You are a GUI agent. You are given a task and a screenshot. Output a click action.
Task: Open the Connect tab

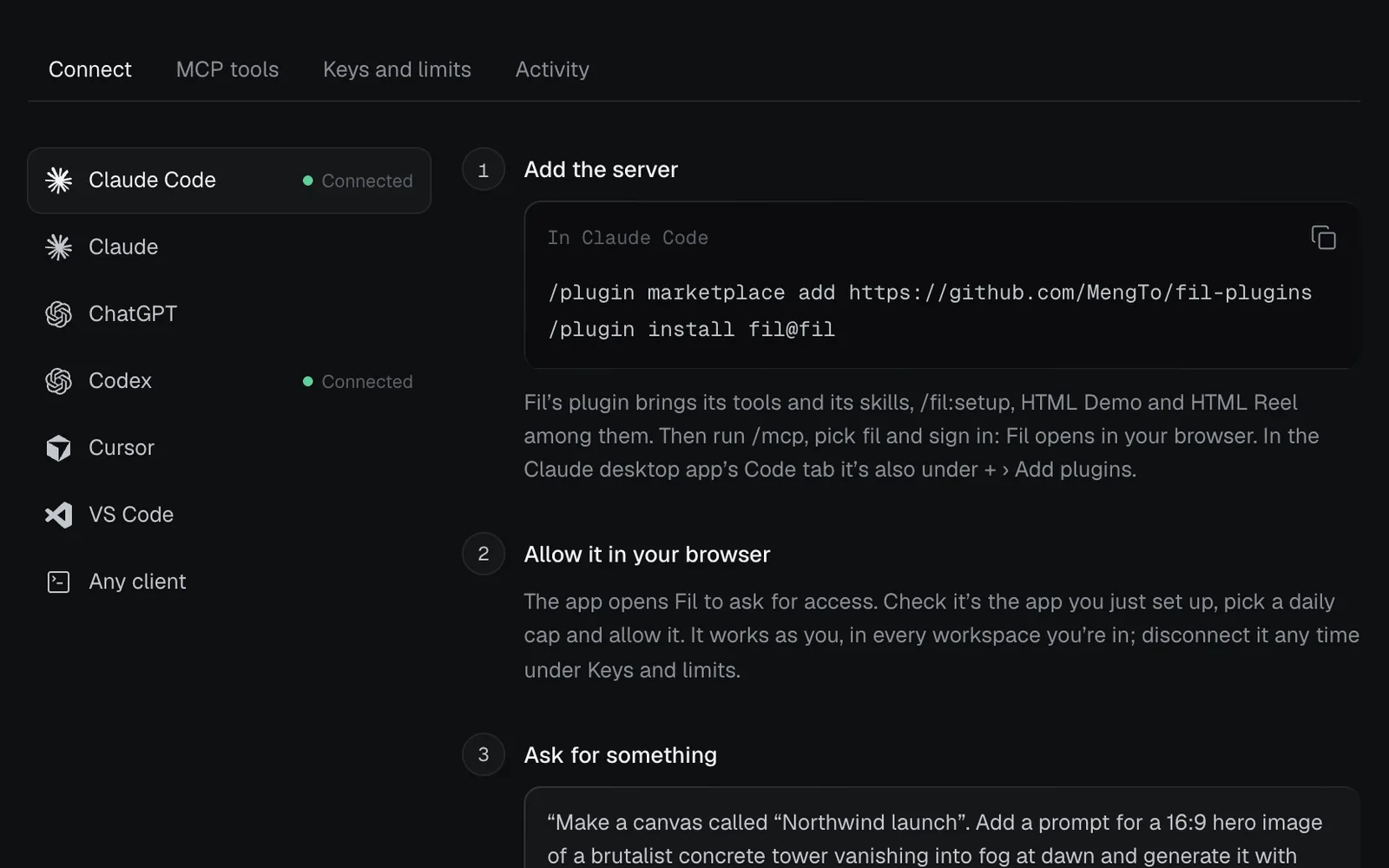90,69
